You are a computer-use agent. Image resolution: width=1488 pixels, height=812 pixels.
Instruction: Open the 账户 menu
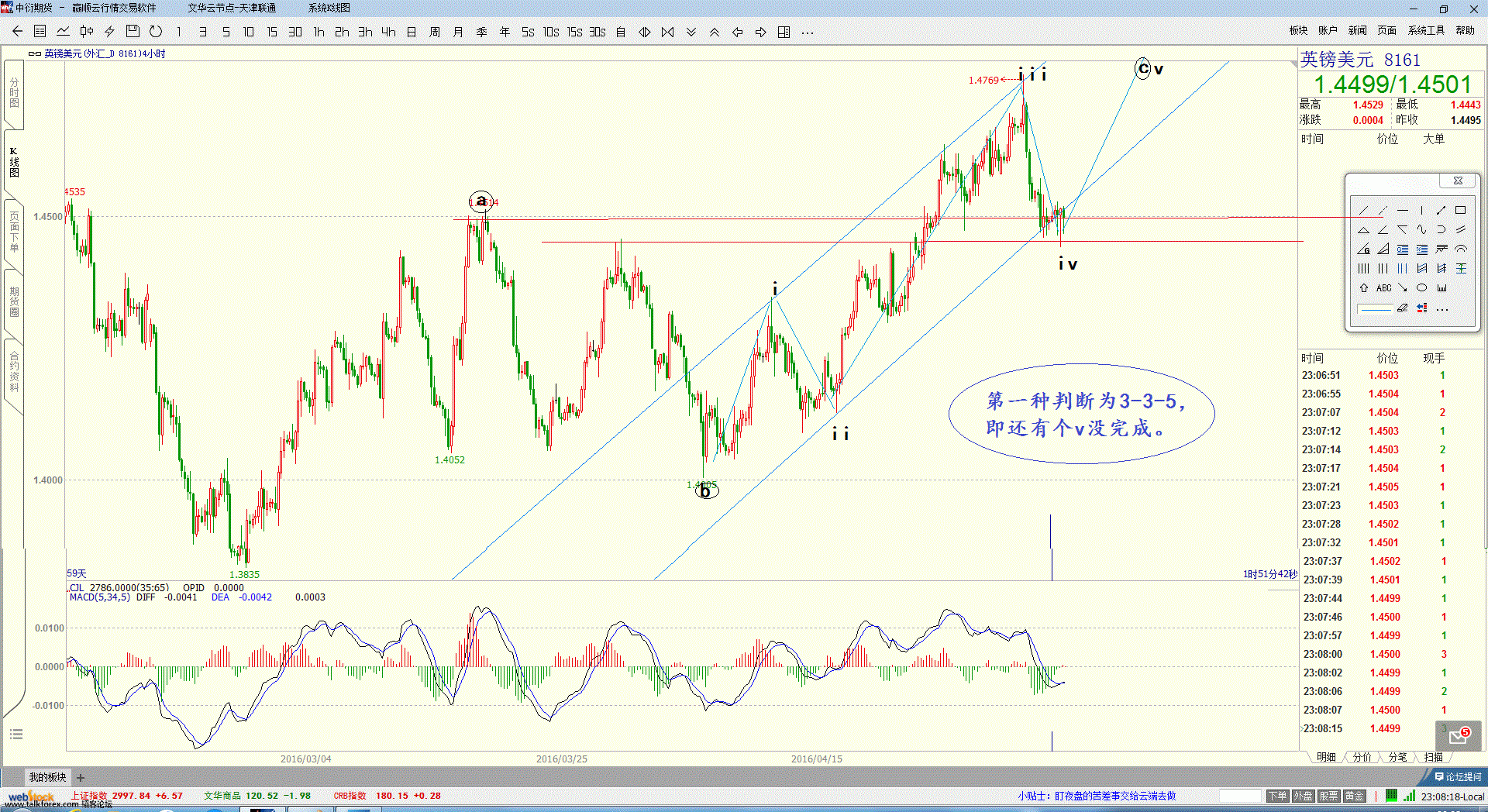click(x=1328, y=30)
